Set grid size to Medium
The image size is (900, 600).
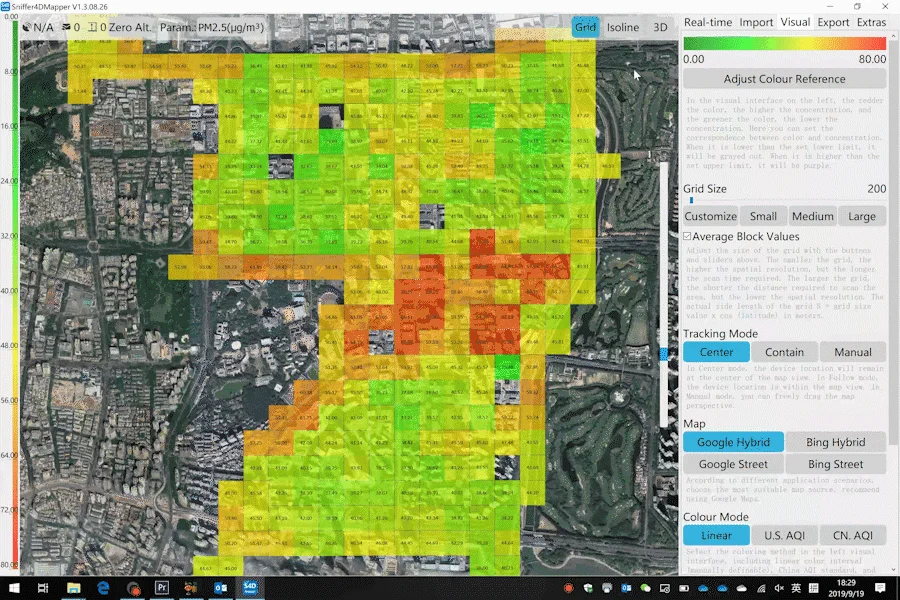[812, 216]
